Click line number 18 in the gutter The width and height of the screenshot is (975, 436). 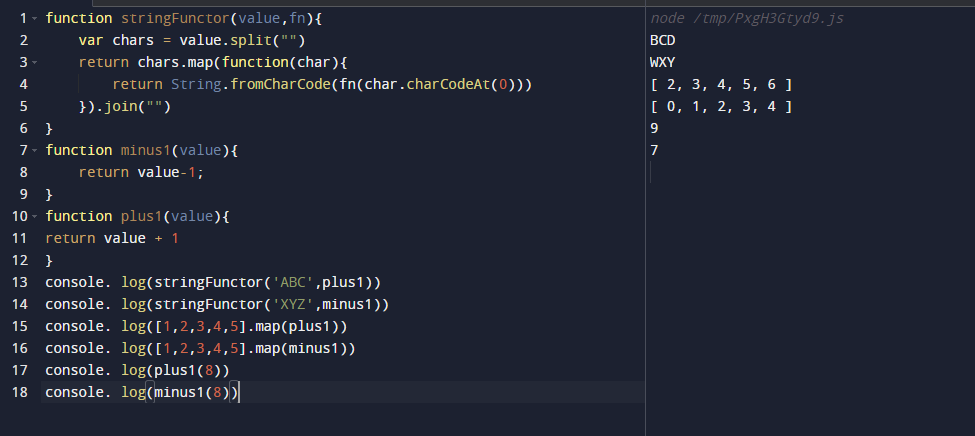[x=20, y=392]
